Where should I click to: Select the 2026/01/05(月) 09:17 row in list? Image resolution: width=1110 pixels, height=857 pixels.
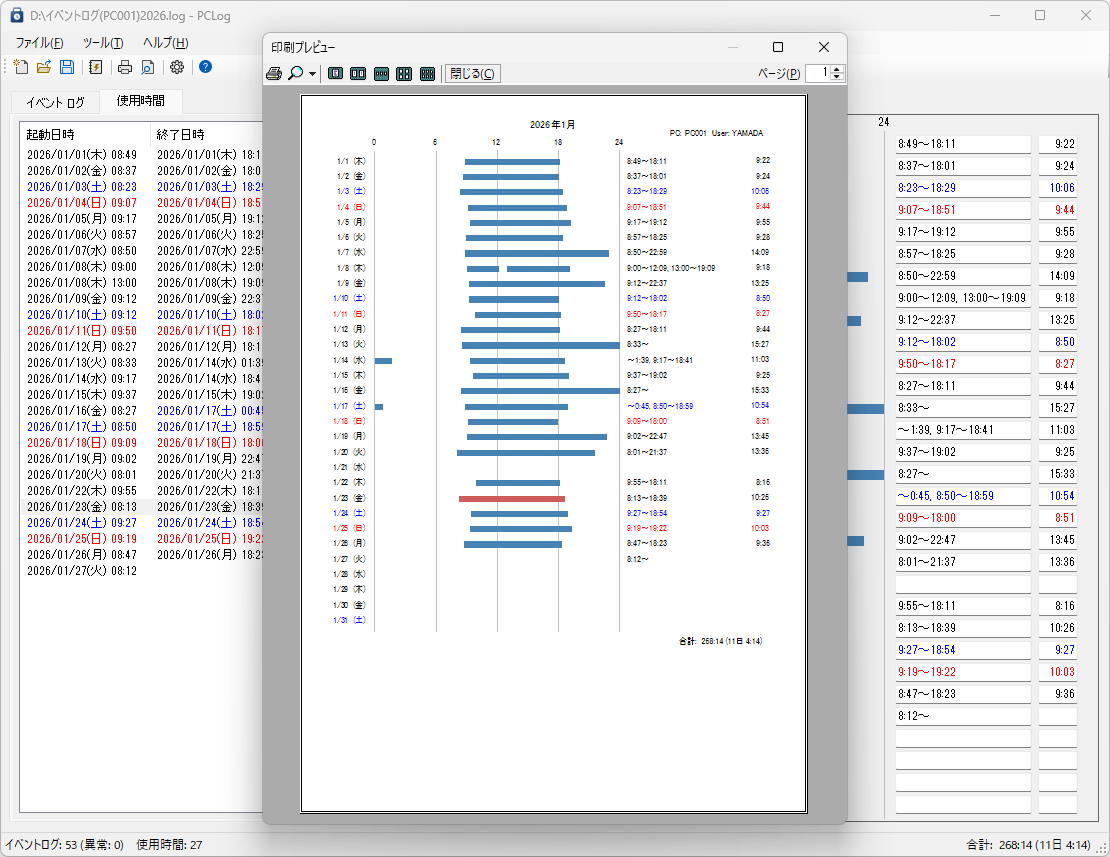[x=82, y=218]
